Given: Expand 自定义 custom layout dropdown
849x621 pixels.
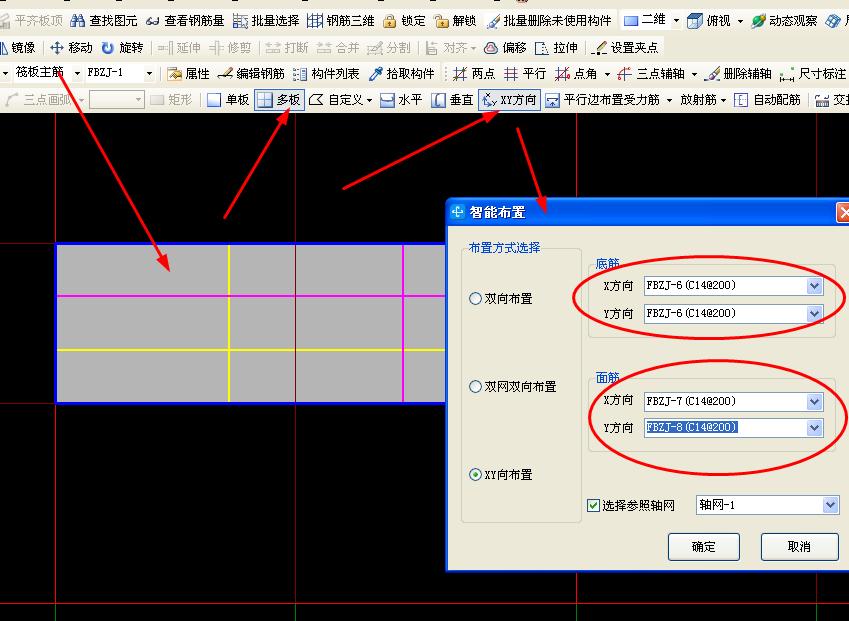Looking at the screenshot, I should pyautogui.click(x=369, y=100).
